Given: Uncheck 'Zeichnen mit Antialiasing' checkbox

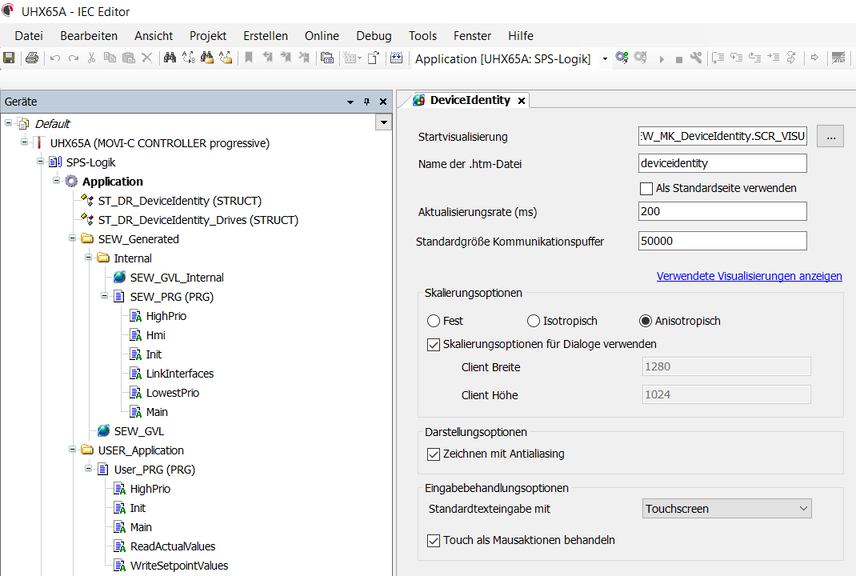Looking at the screenshot, I should [433, 454].
